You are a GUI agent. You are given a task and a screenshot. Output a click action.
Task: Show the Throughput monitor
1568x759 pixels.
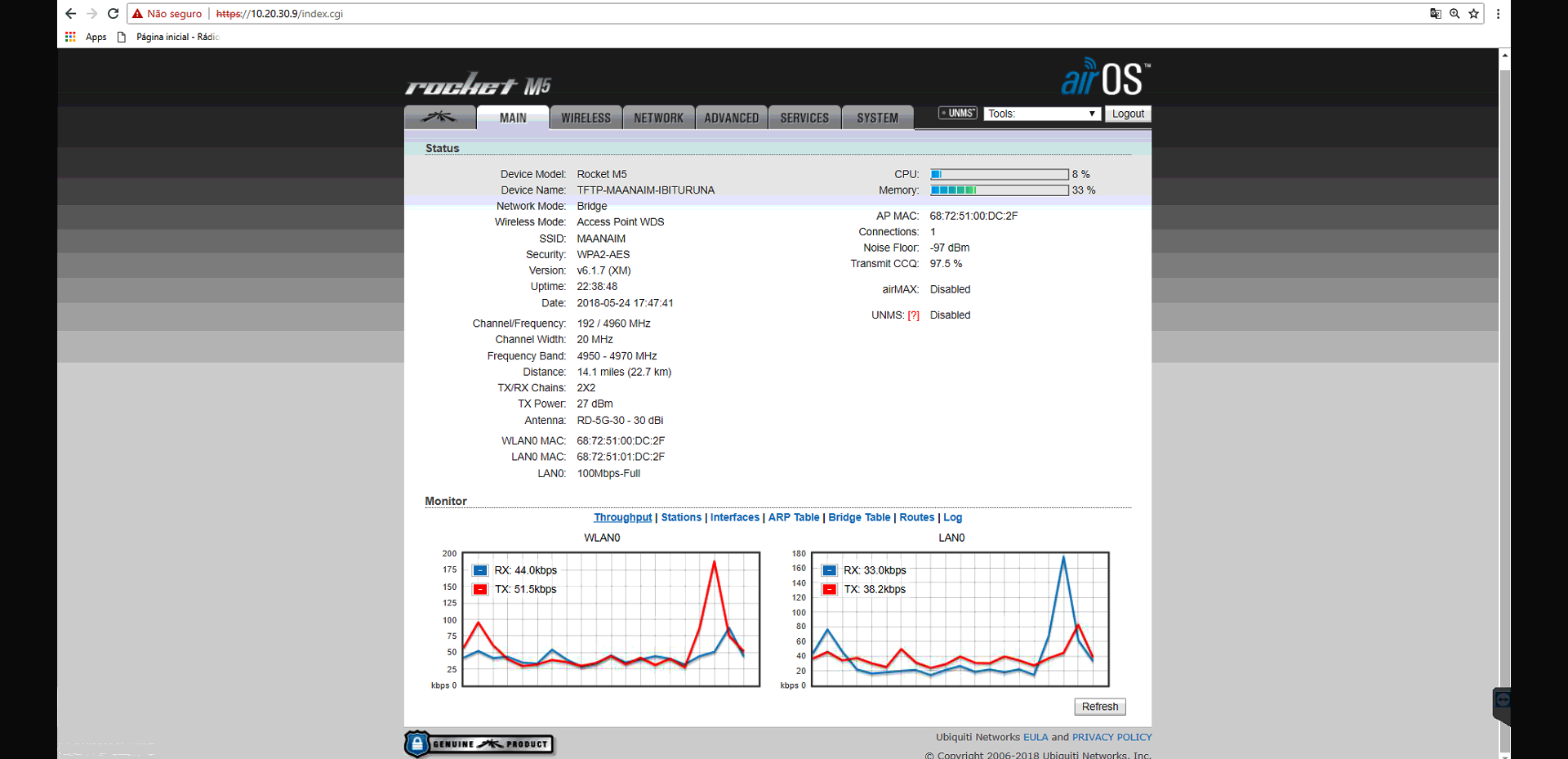click(623, 517)
